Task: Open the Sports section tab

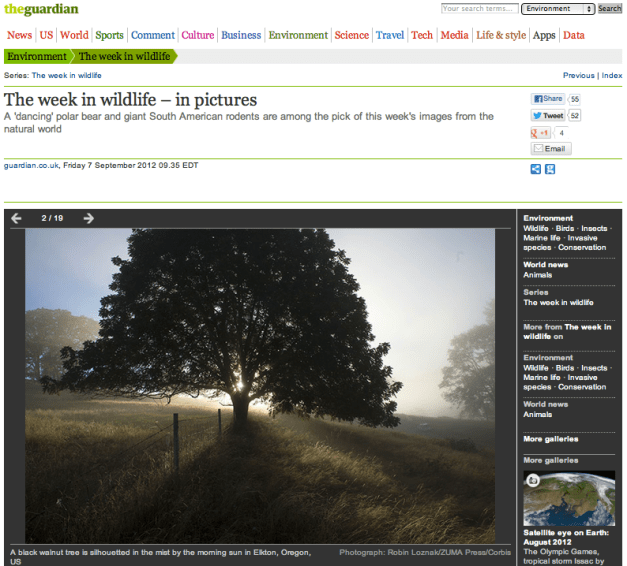Action: (x=109, y=35)
